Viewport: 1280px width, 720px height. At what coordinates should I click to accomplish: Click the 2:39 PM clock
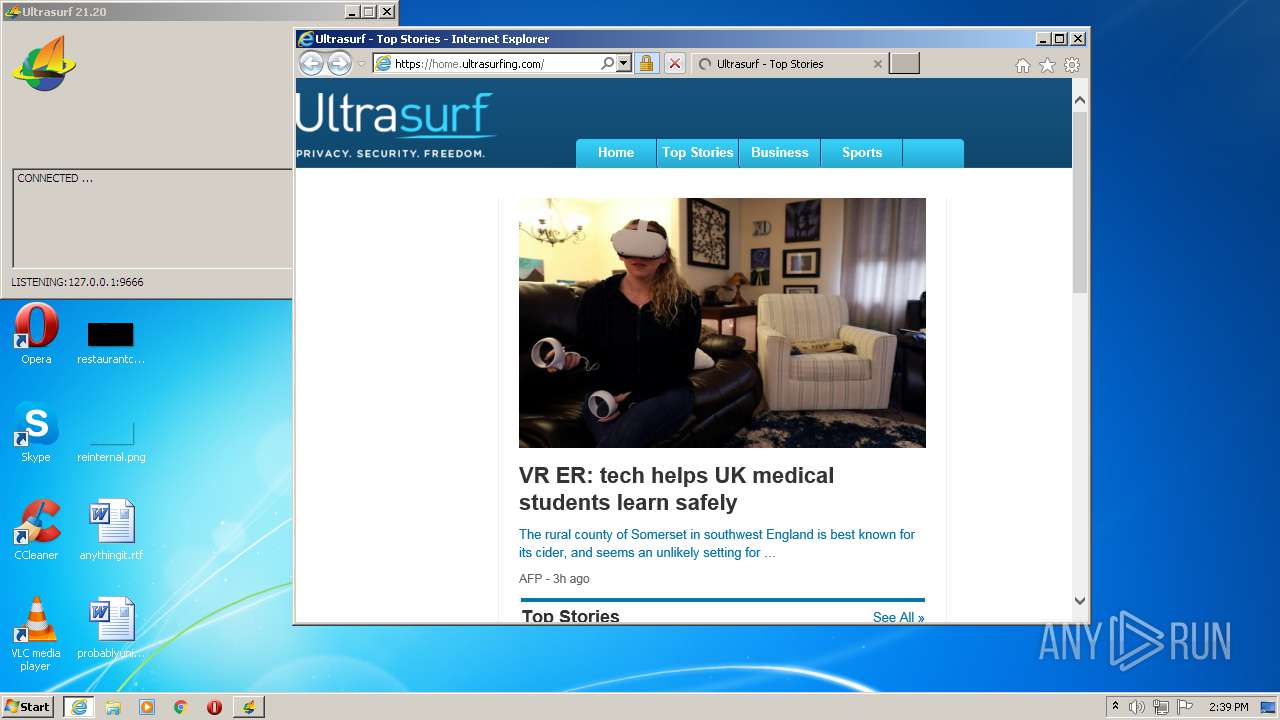(x=1228, y=707)
